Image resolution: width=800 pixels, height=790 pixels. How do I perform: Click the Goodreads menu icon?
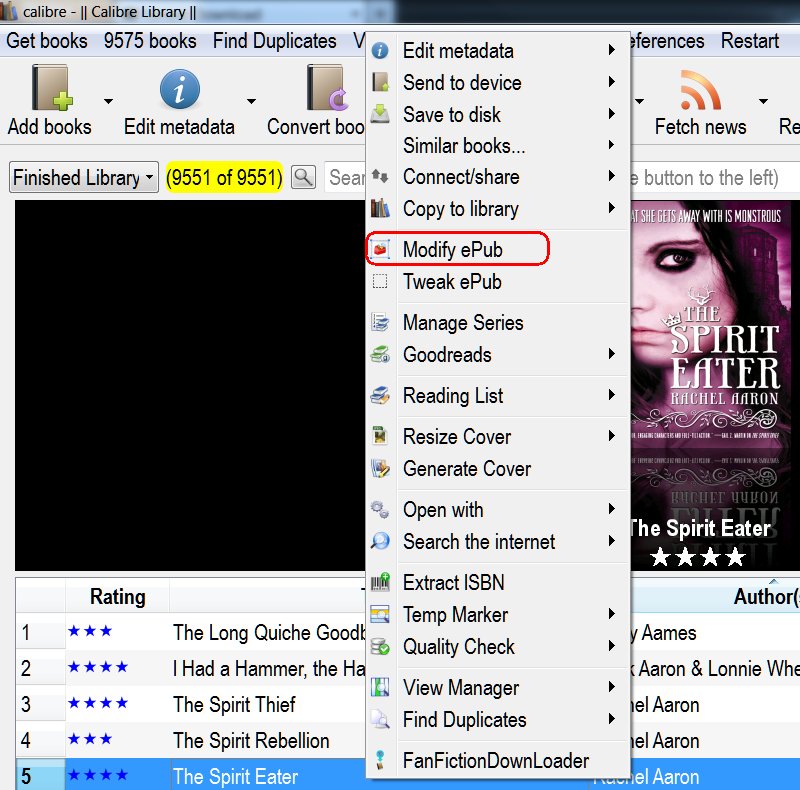[x=380, y=354]
